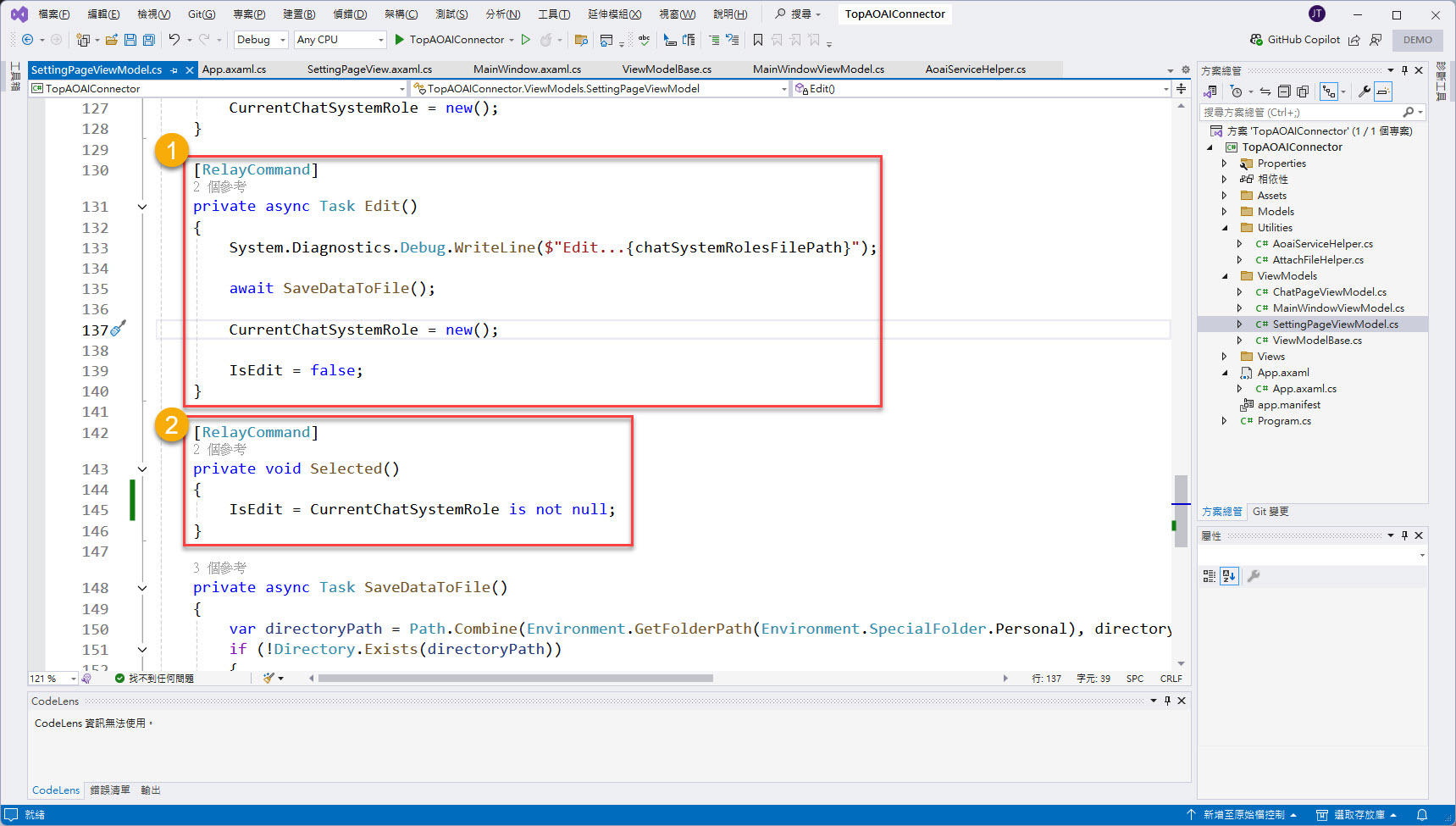
Task: Switch to the 輸出 output tab
Action: tap(151, 790)
